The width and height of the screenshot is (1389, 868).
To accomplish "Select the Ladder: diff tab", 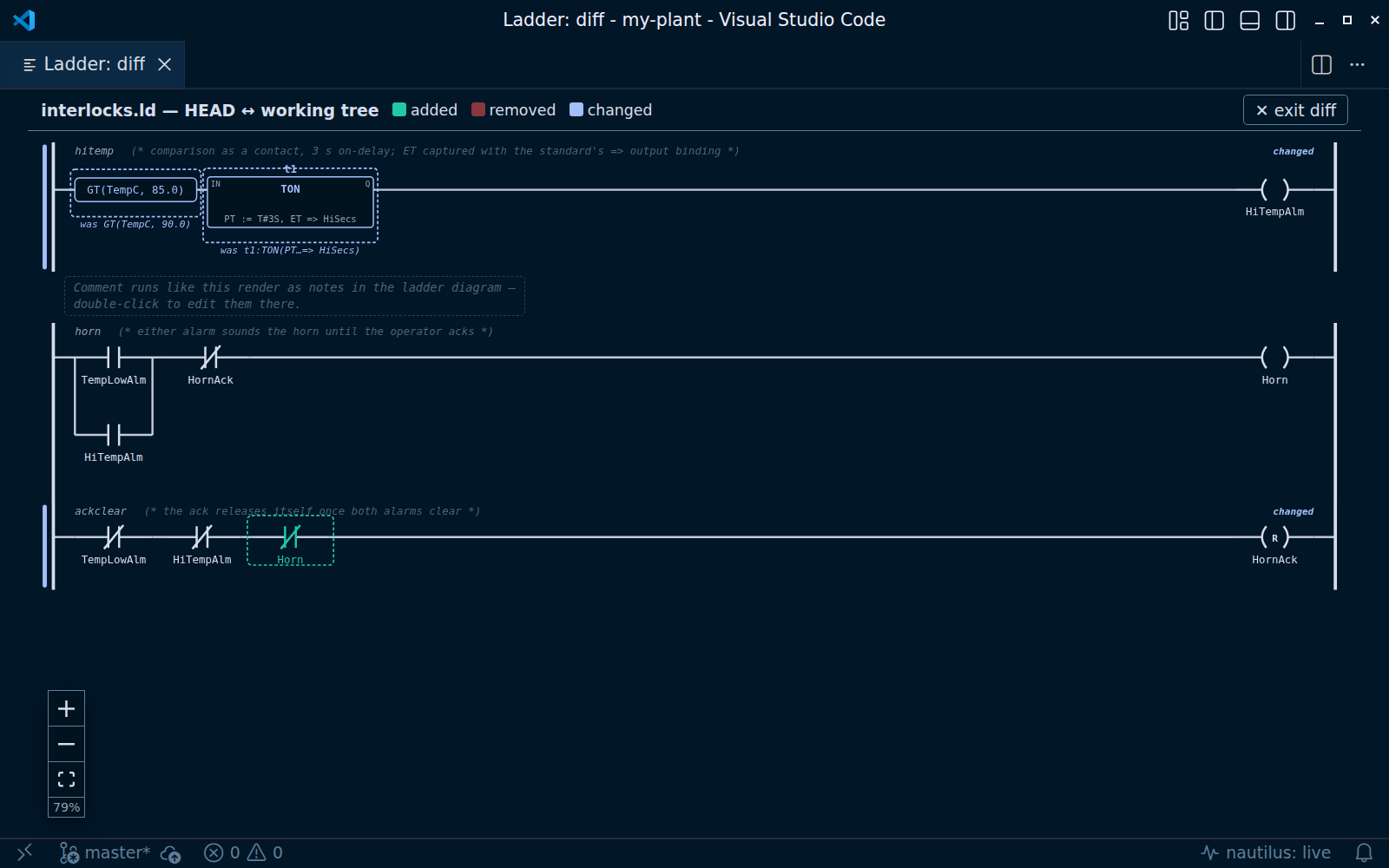I will point(92,64).
